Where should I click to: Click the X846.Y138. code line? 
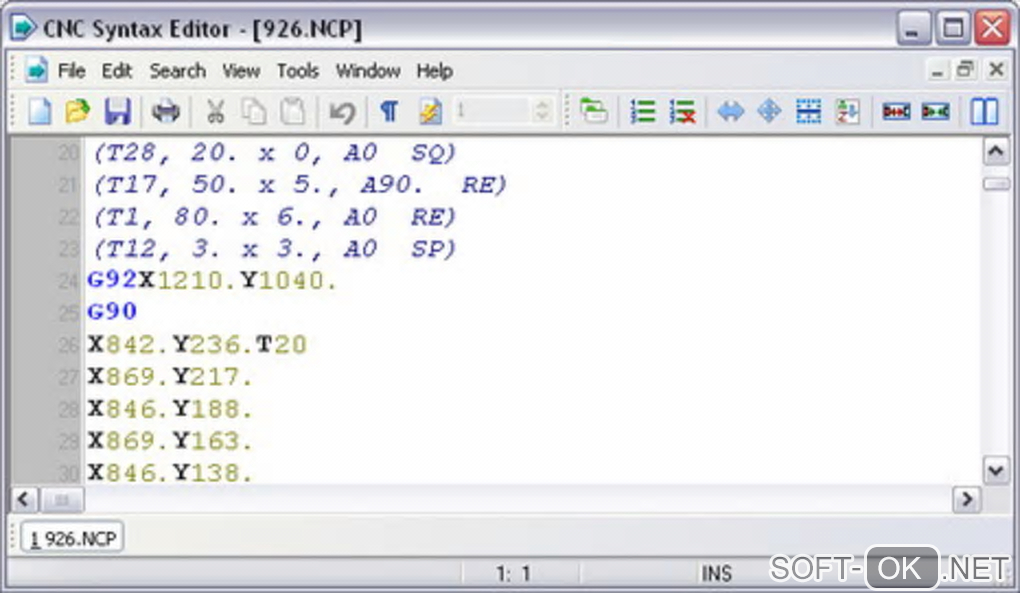coord(170,473)
